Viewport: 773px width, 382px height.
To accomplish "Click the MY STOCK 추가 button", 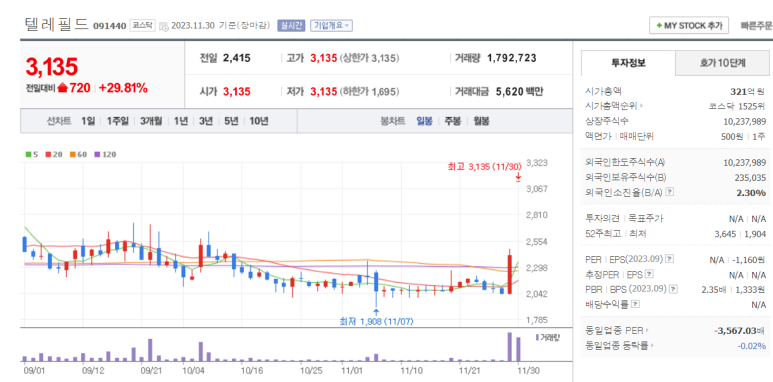I will [x=689, y=26].
